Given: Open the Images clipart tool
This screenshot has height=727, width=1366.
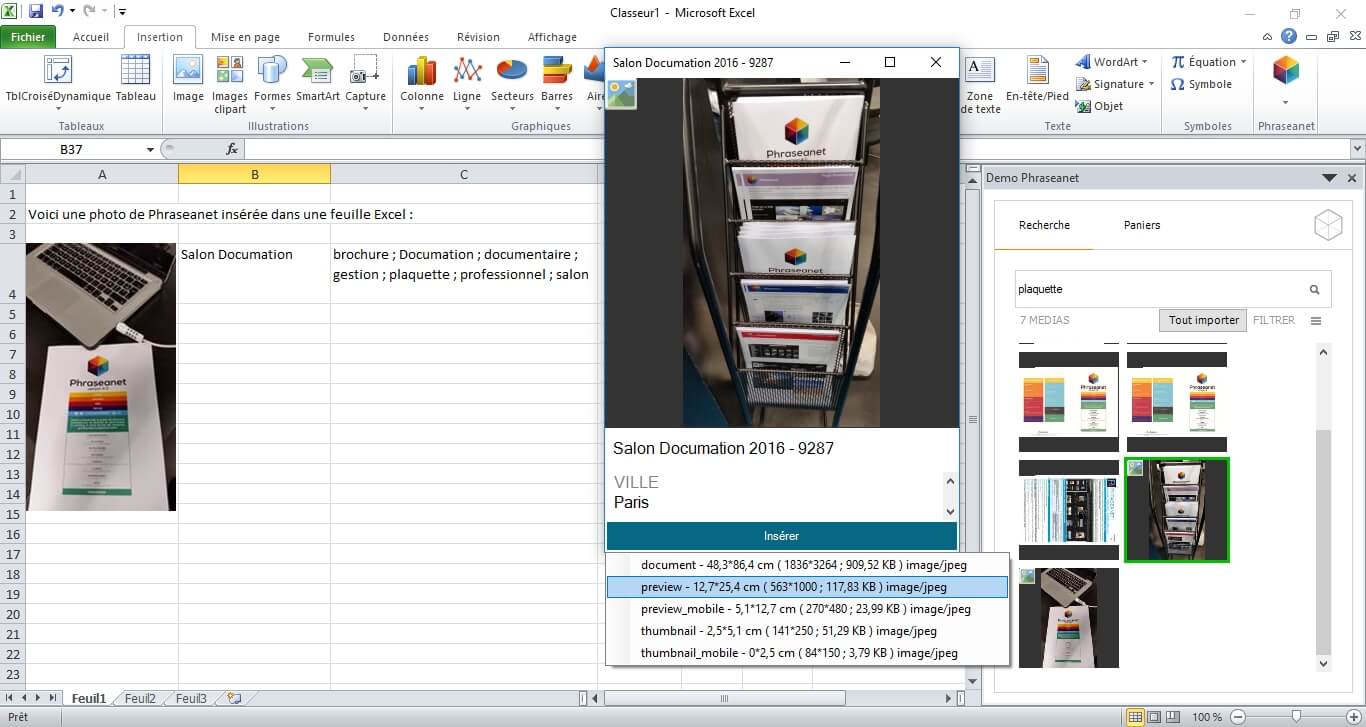Looking at the screenshot, I should coord(230,84).
